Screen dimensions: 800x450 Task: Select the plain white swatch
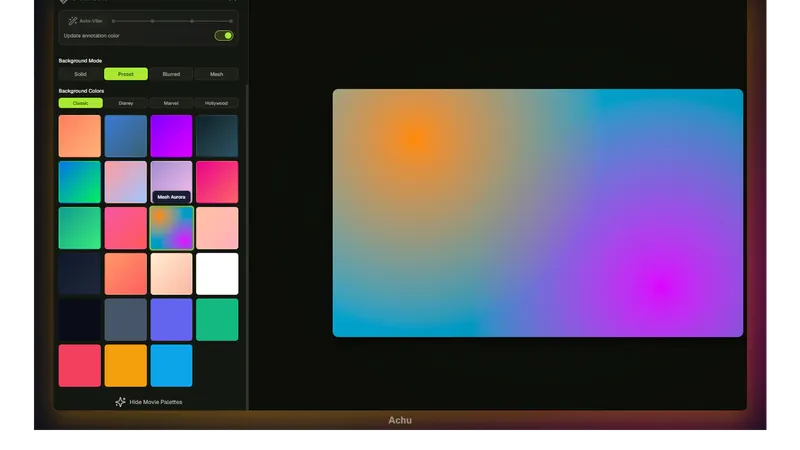coord(217,273)
